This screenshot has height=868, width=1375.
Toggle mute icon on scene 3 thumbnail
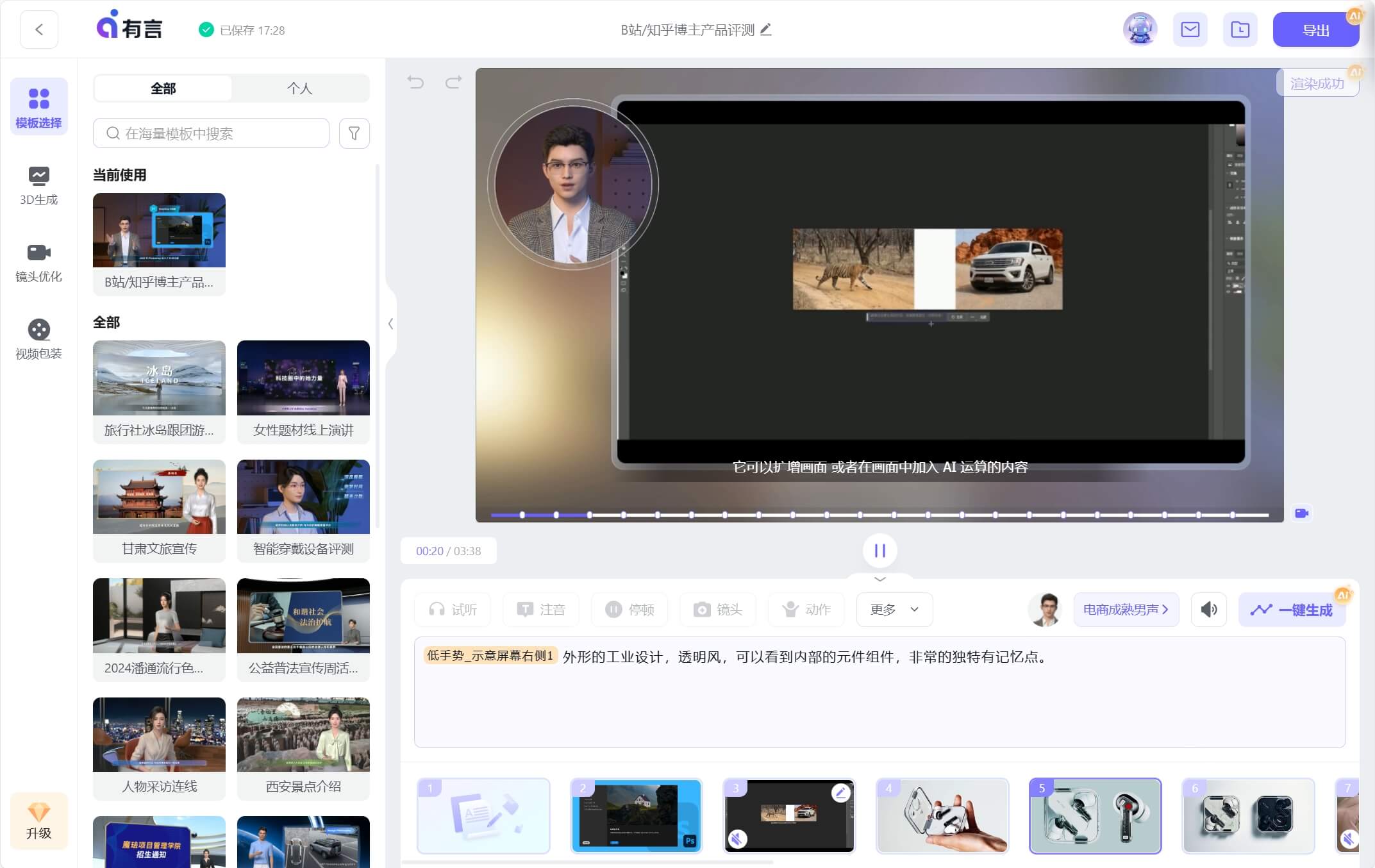tap(738, 838)
